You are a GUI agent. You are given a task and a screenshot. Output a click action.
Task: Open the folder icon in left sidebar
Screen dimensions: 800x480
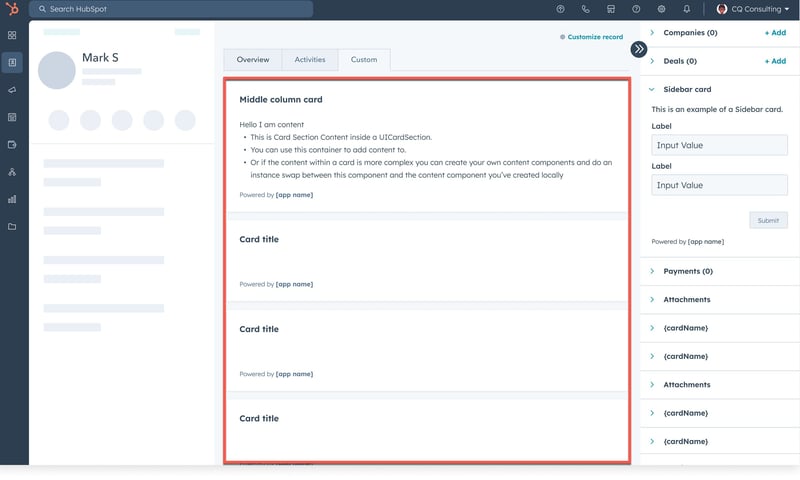[12, 226]
